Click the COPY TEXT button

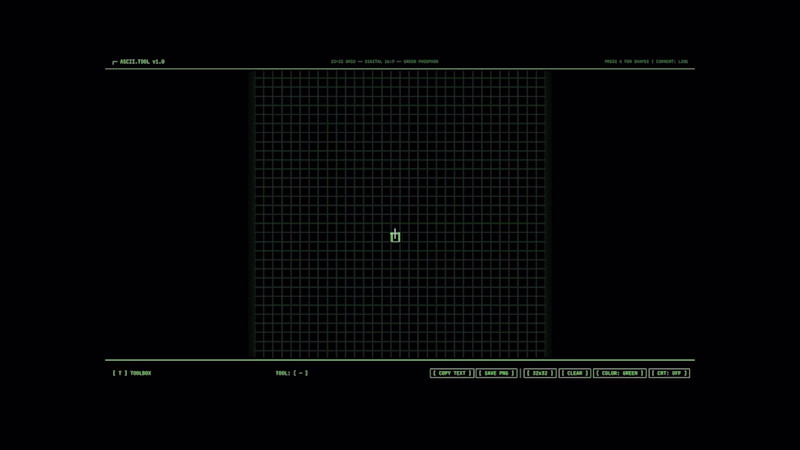point(452,373)
